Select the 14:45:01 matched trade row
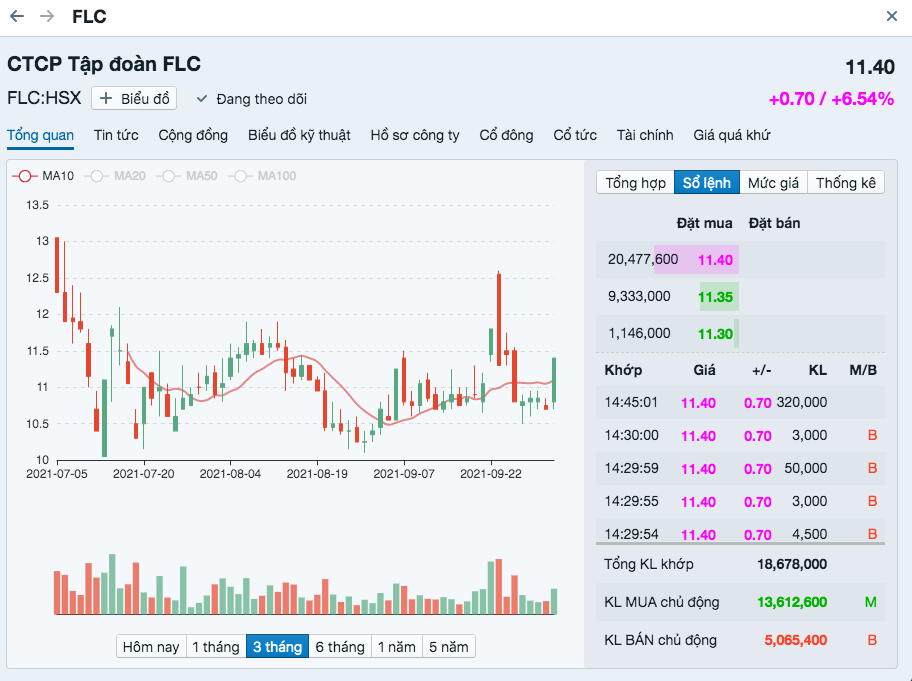This screenshot has width=912, height=681. [x=740, y=402]
